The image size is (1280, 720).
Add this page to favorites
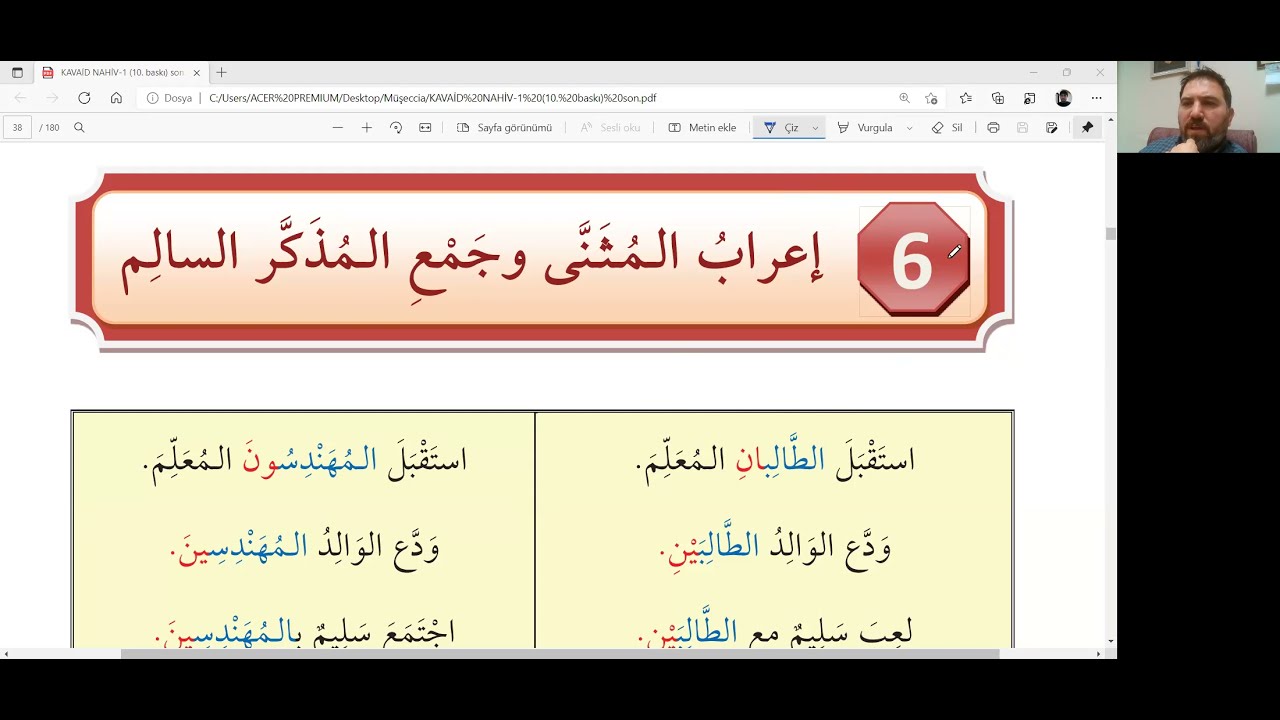931,98
